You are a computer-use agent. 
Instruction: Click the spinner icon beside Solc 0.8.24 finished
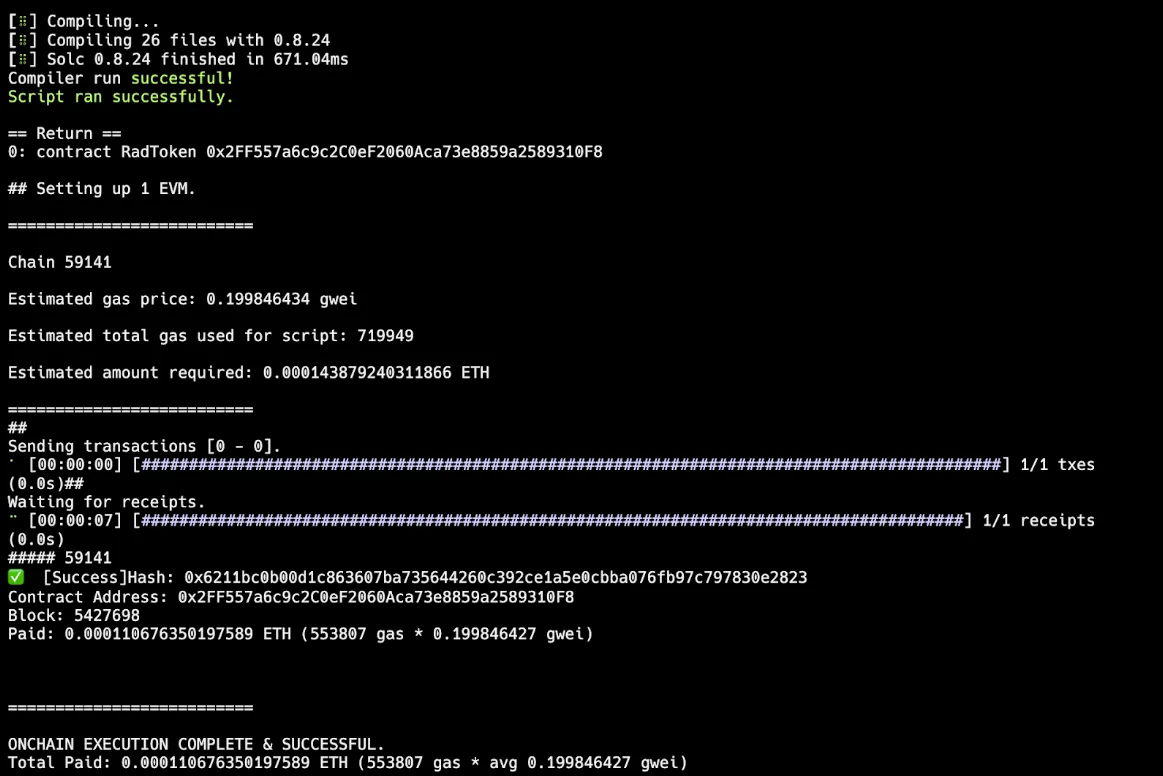[22, 59]
